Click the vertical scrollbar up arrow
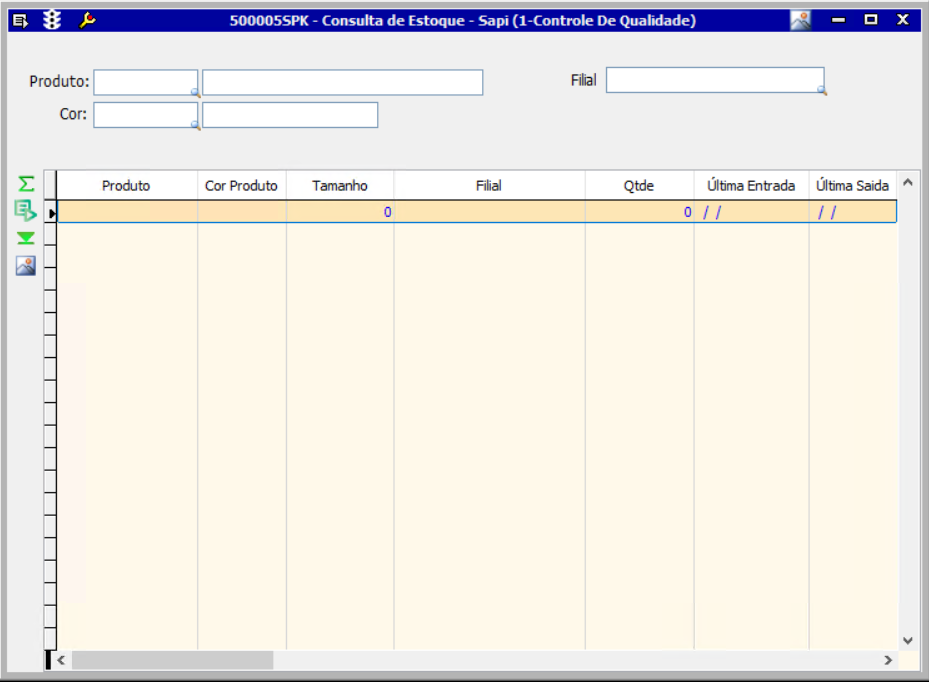Image resolution: width=929 pixels, height=682 pixels. pos(908,182)
